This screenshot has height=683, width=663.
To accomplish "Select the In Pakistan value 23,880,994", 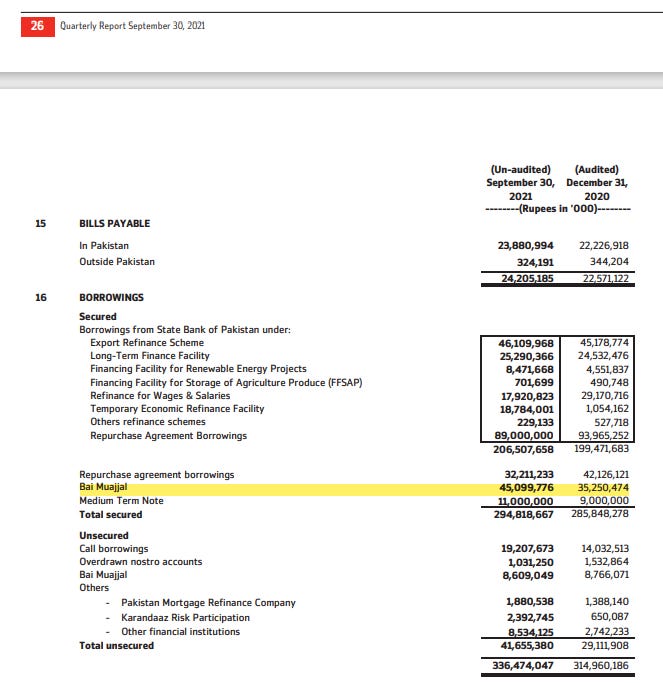I will tap(526, 246).
